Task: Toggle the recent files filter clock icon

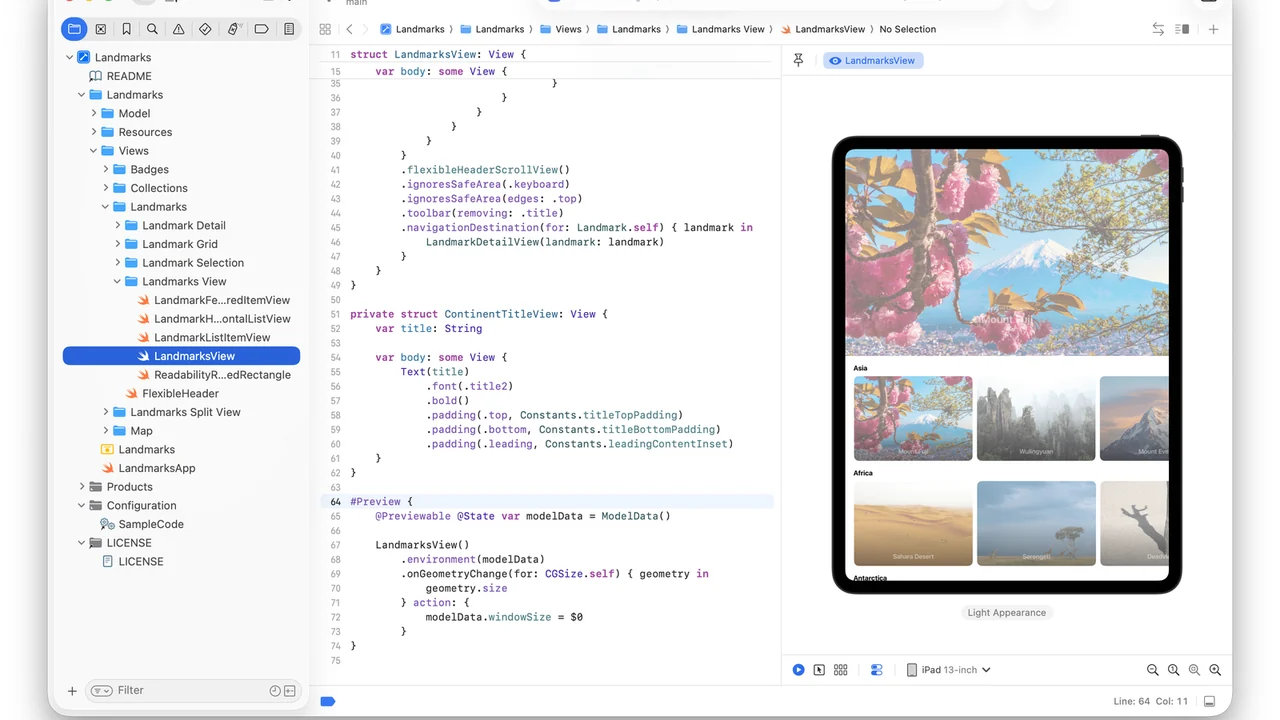Action: click(275, 691)
